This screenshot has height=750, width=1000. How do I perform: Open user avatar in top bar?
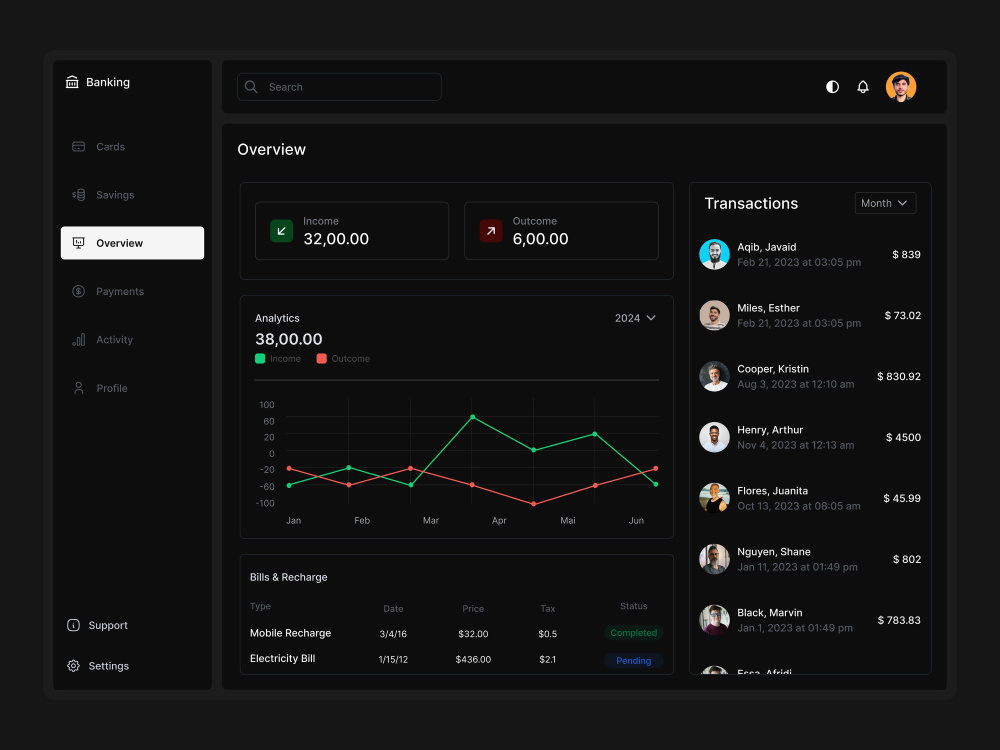click(901, 87)
